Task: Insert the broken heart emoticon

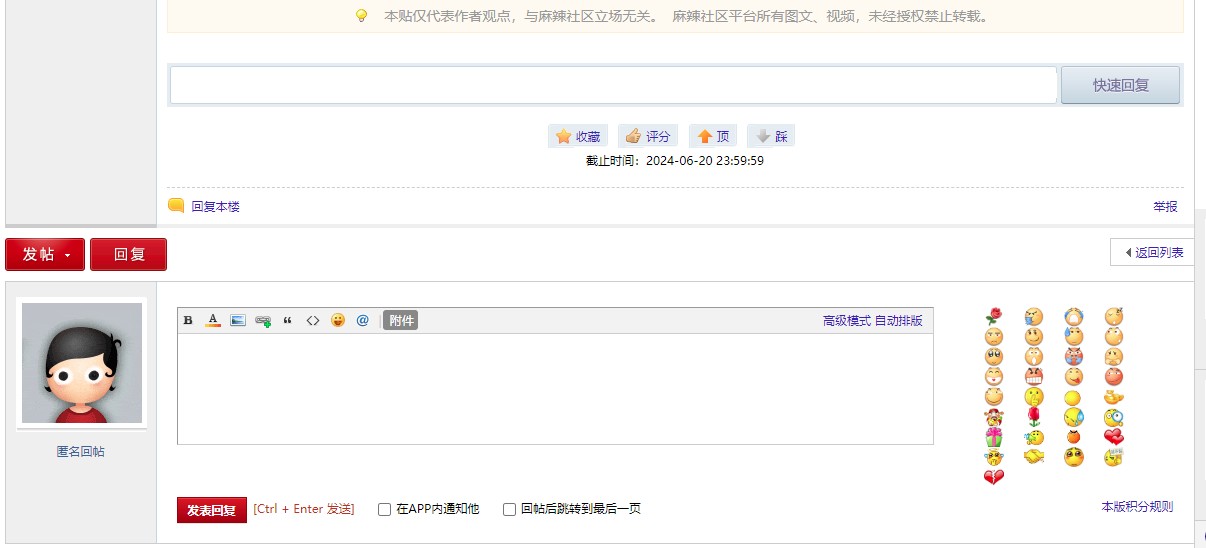Action: tap(994, 477)
